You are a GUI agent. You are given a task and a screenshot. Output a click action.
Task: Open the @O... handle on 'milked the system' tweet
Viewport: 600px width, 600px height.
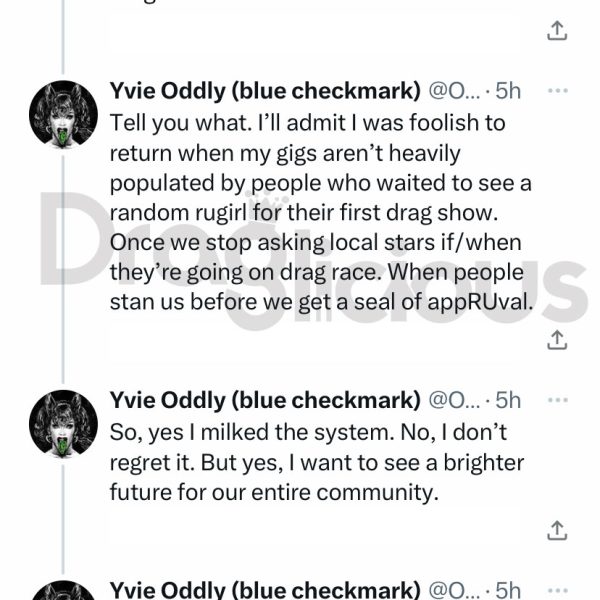coord(454,401)
